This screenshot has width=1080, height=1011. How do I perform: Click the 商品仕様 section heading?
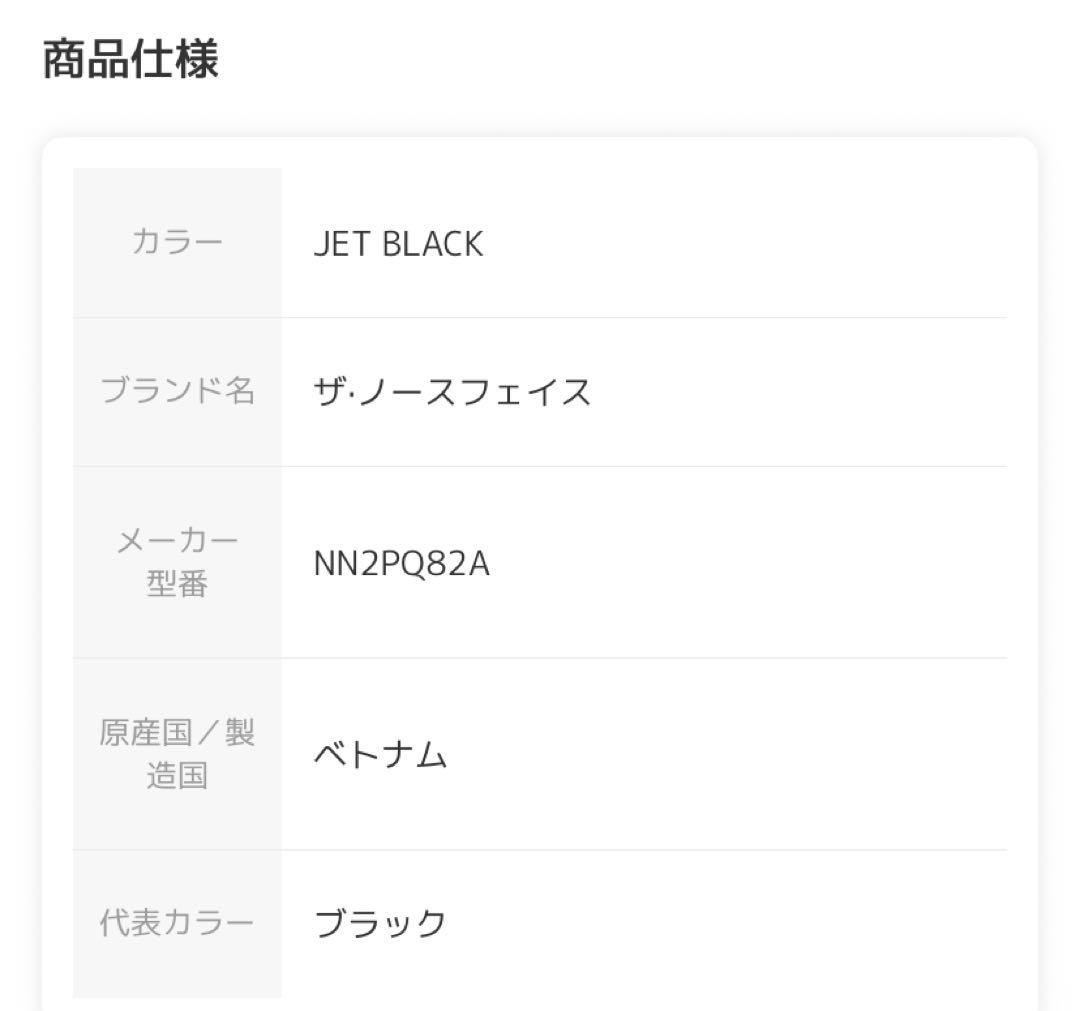130,60
